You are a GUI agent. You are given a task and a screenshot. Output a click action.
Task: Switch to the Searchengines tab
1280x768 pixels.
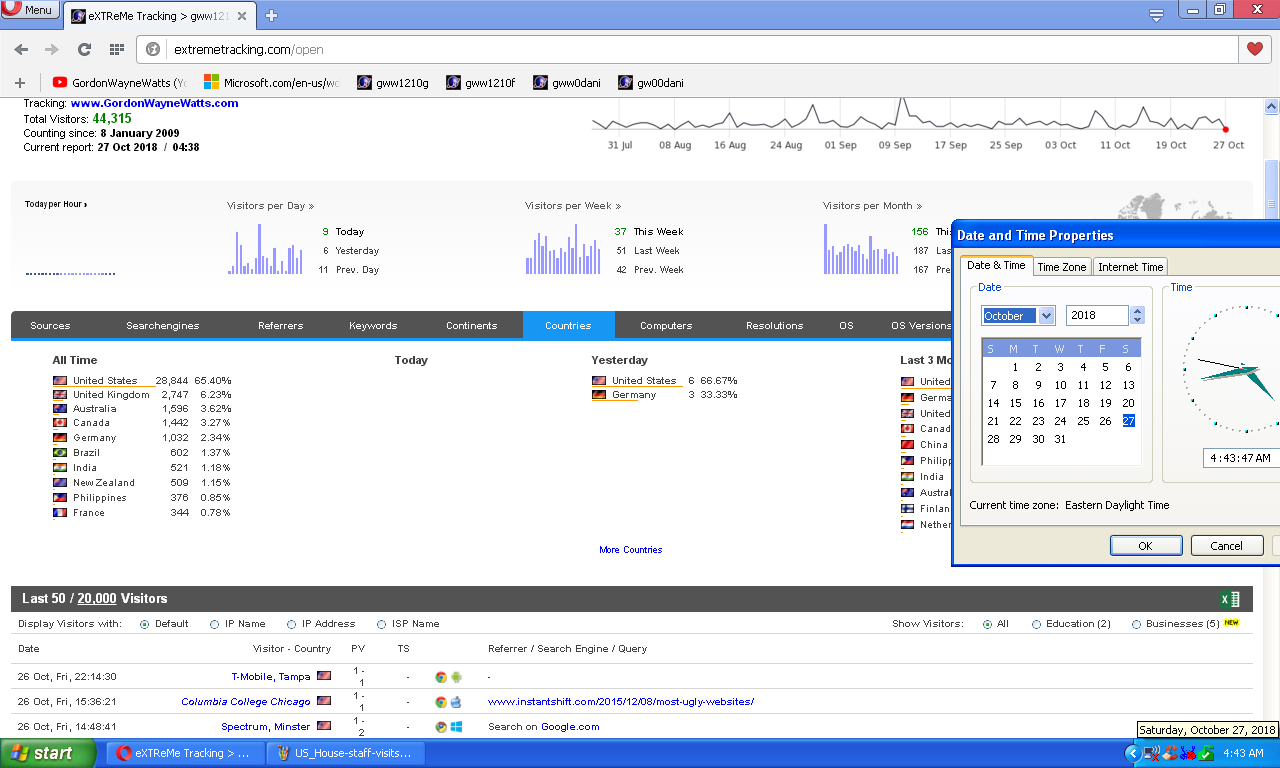coord(163,326)
